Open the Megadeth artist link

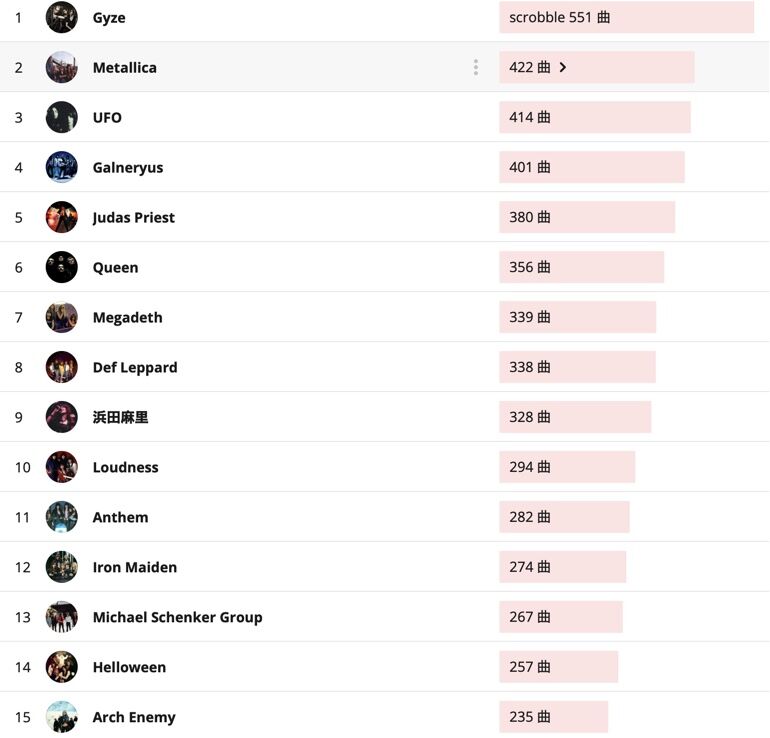128,317
